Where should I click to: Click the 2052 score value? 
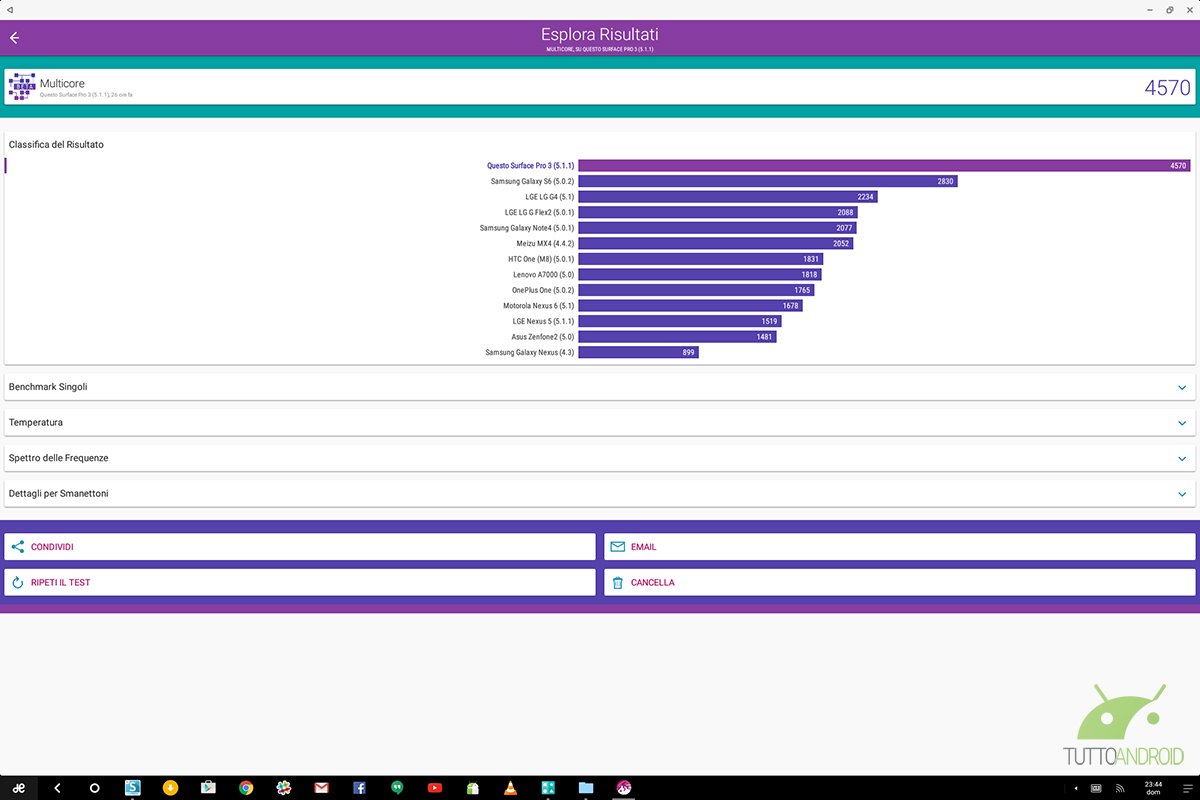841,243
